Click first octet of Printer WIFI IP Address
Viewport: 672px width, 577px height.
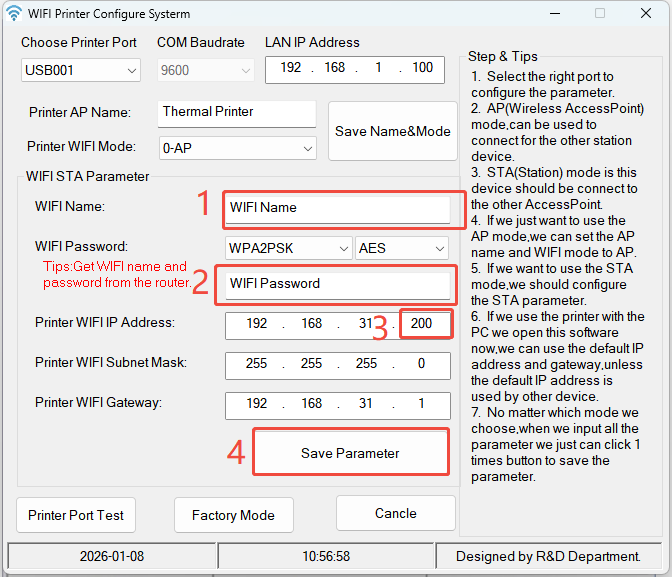[256, 325]
